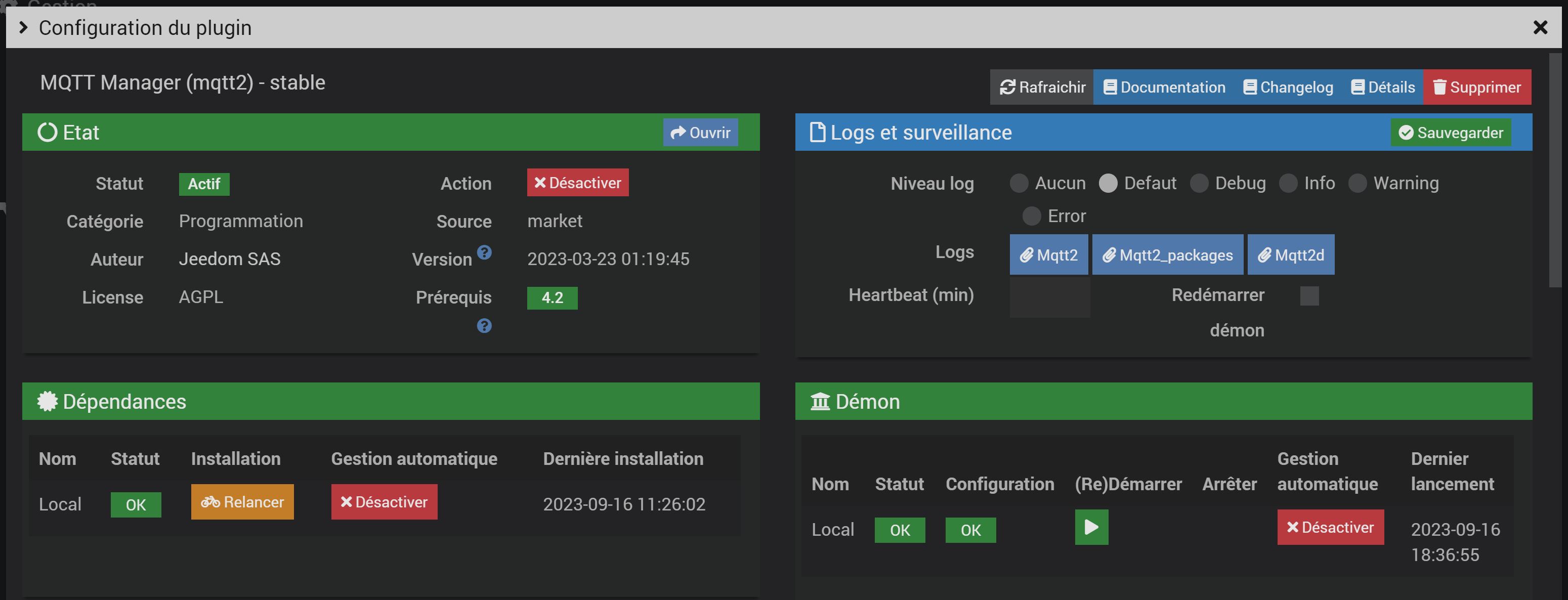The image size is (1568, 600).
Task: Select the Aucun log level
Action: tap(1019, 183)
